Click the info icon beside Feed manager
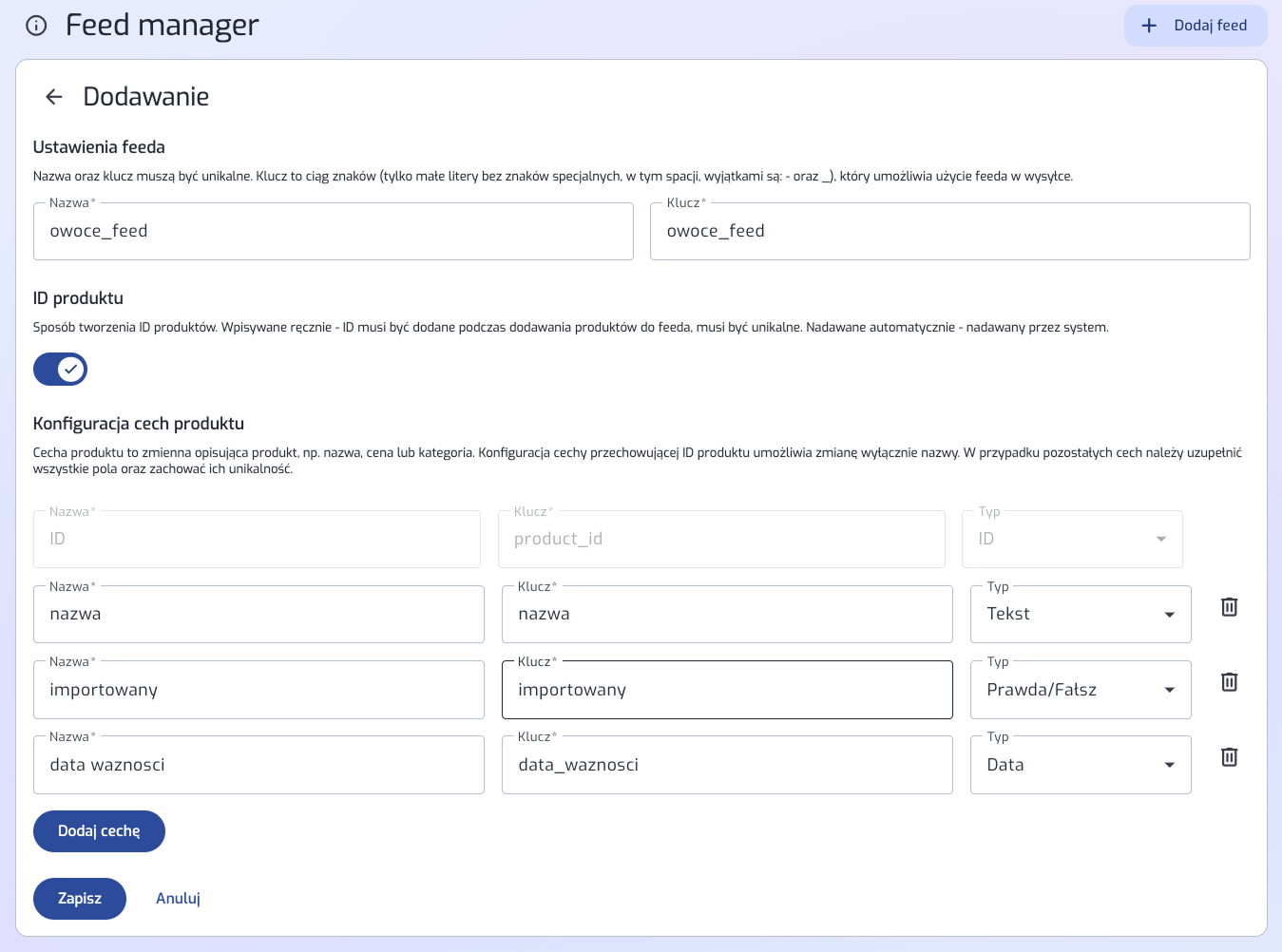Screen dimensions: 1282x952 point(36,26)
